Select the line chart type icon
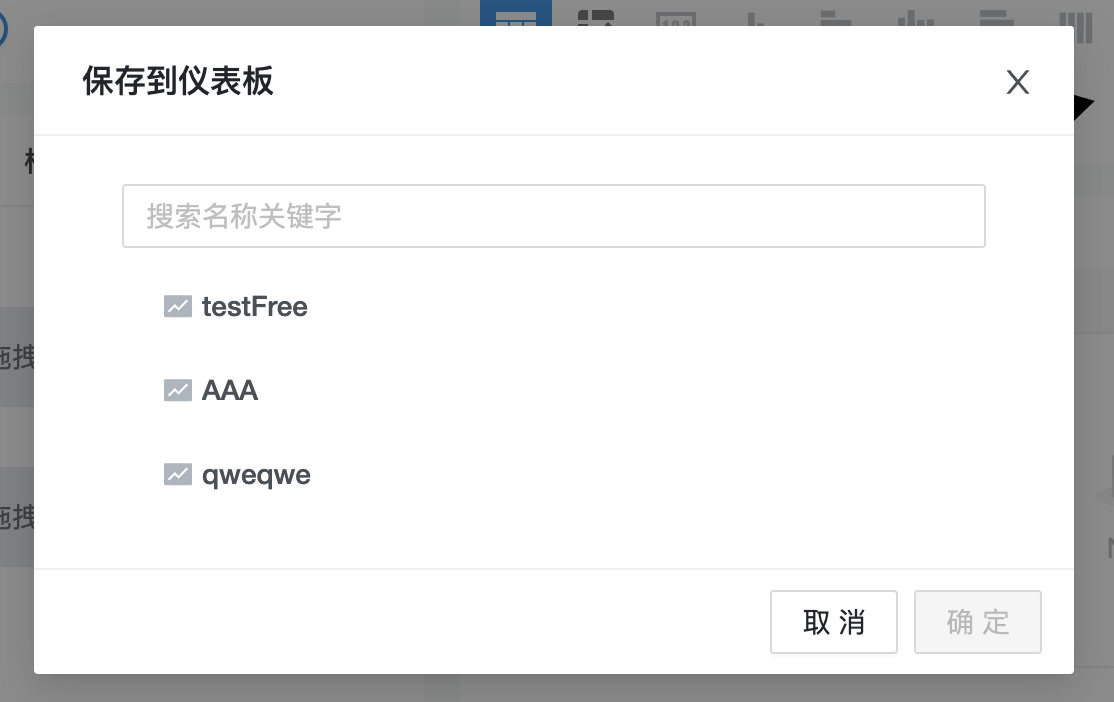 [x=758, y=25]
